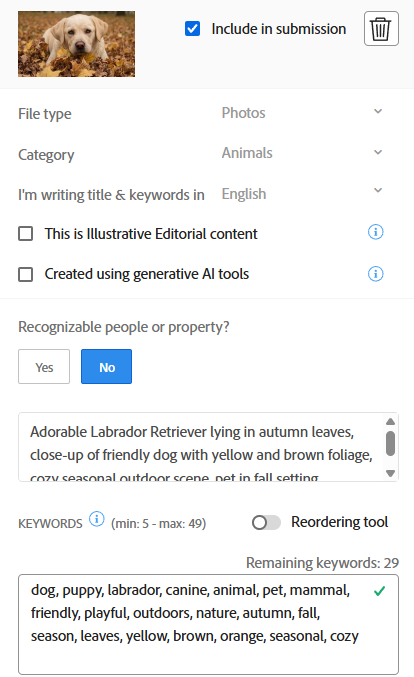The width and height of the screenshot is (414, 677).
Task: Choose No for recognizable people or property
Action: point(107,367)
